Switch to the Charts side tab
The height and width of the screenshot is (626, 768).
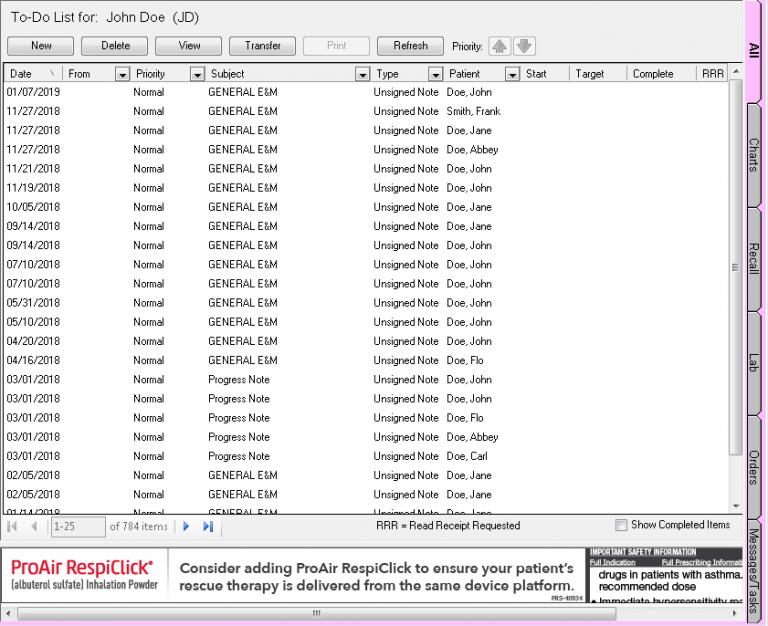point(754,155)
